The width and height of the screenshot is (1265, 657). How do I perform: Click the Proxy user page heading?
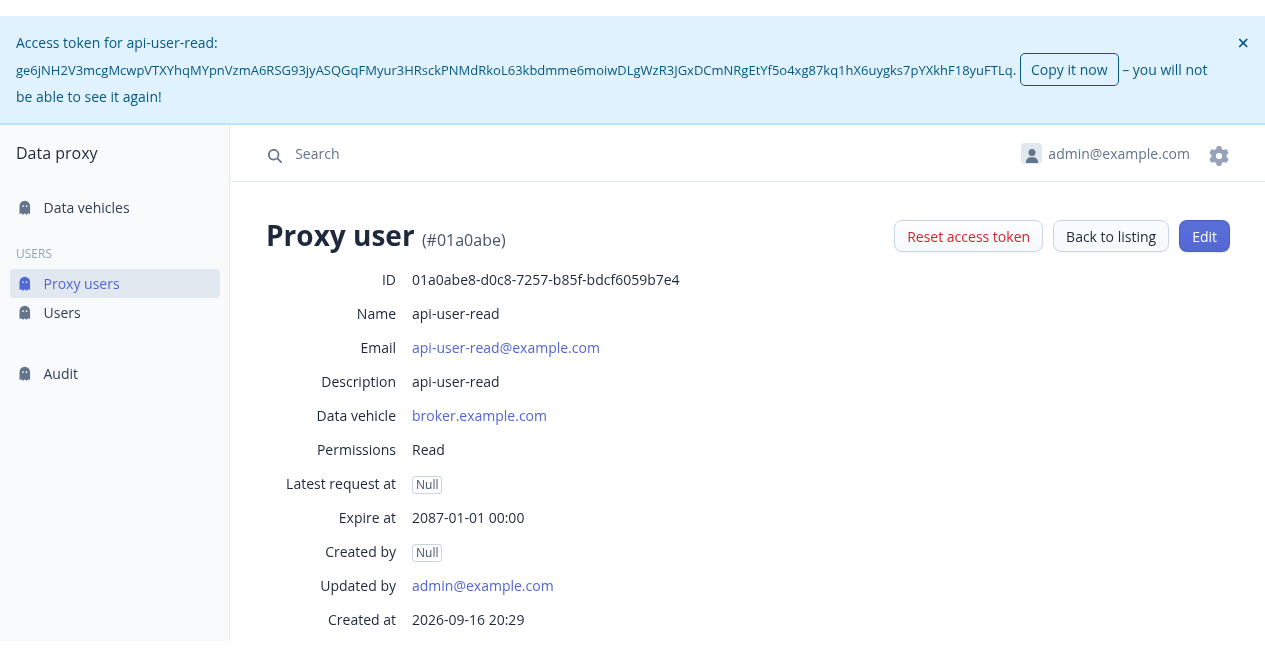coord(340,236)
